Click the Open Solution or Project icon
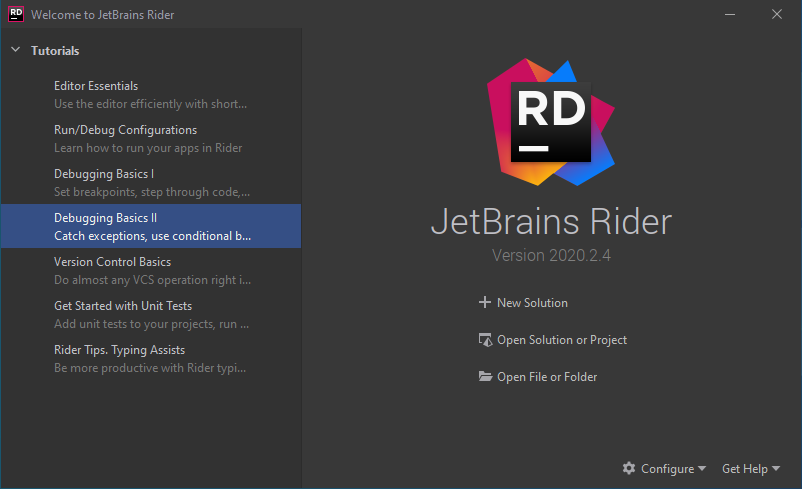This screenshot has height=489, width=802. point(485,340)
